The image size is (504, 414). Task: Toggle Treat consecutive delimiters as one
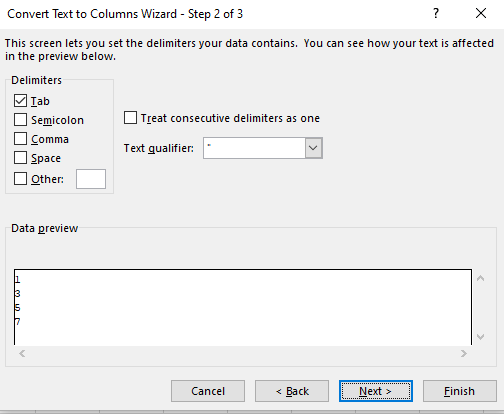pyautogui.click(x=130, y=118)
